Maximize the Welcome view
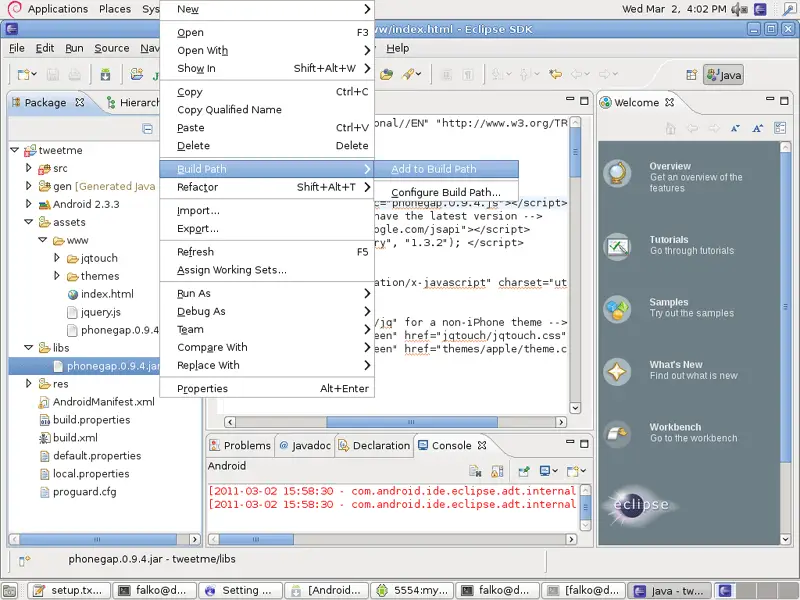This screenshot has height=600, width=800. point(784,101)
